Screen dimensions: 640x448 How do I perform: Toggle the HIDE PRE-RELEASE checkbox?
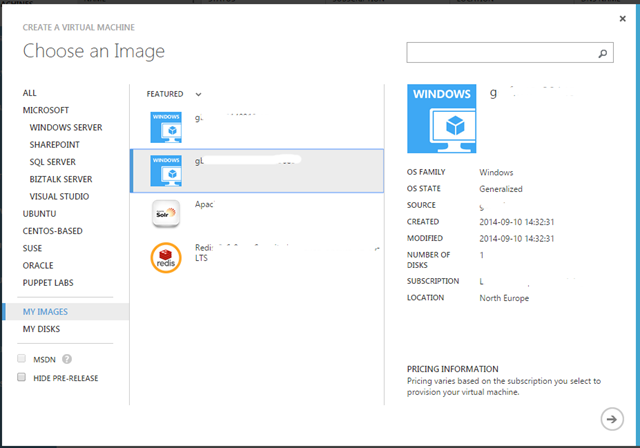[21, 377]
